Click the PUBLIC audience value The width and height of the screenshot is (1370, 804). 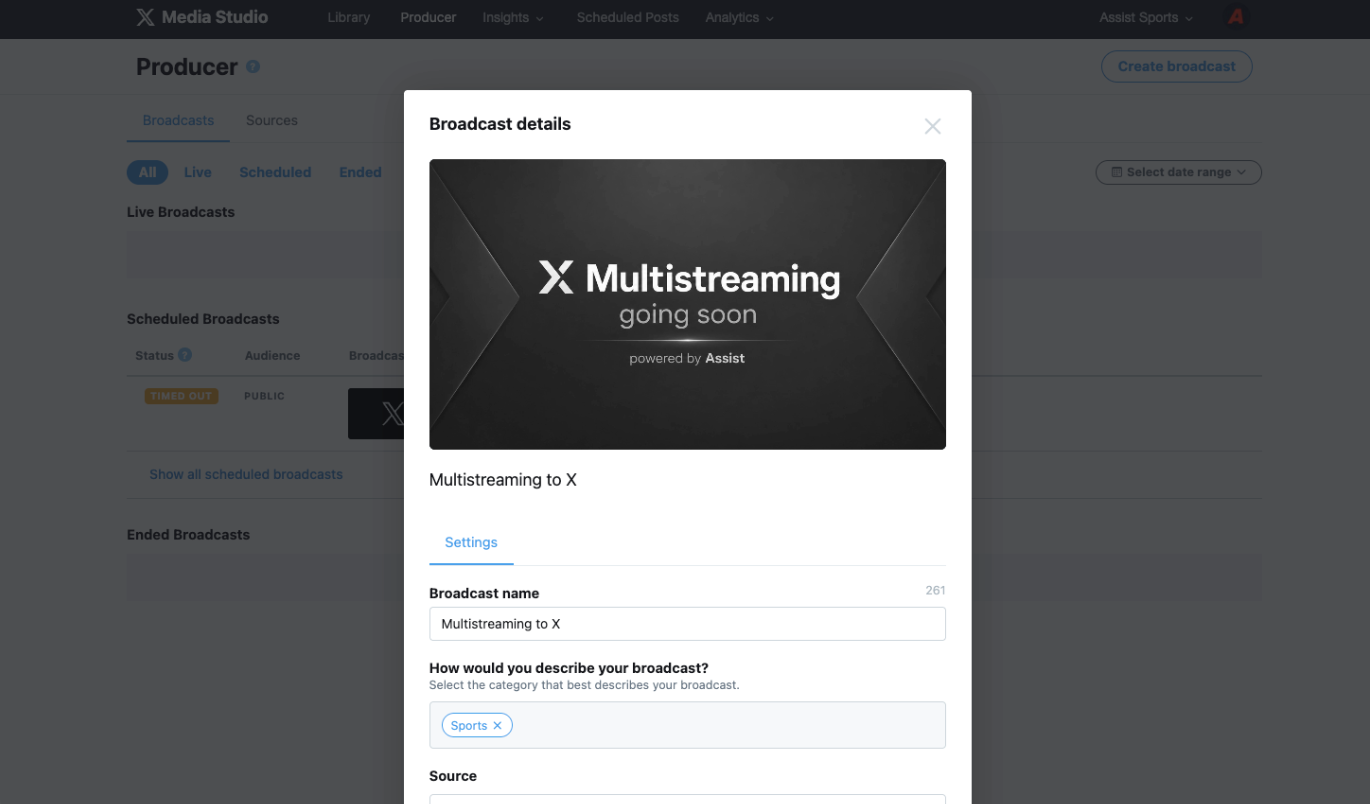click(264, 396)
